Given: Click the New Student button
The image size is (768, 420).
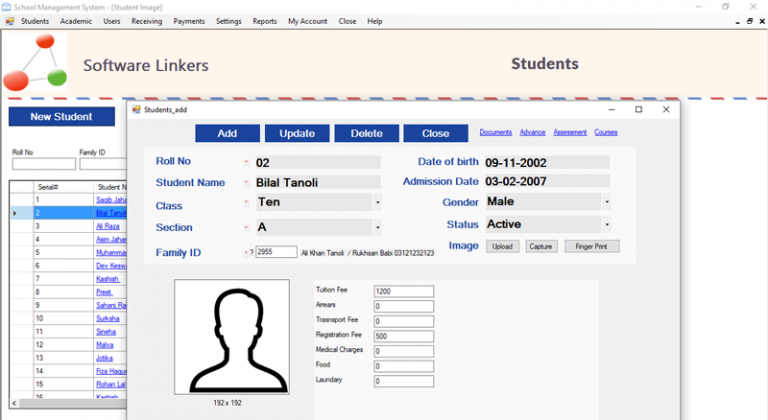Looking at the screenshot, I should [61, 117].
